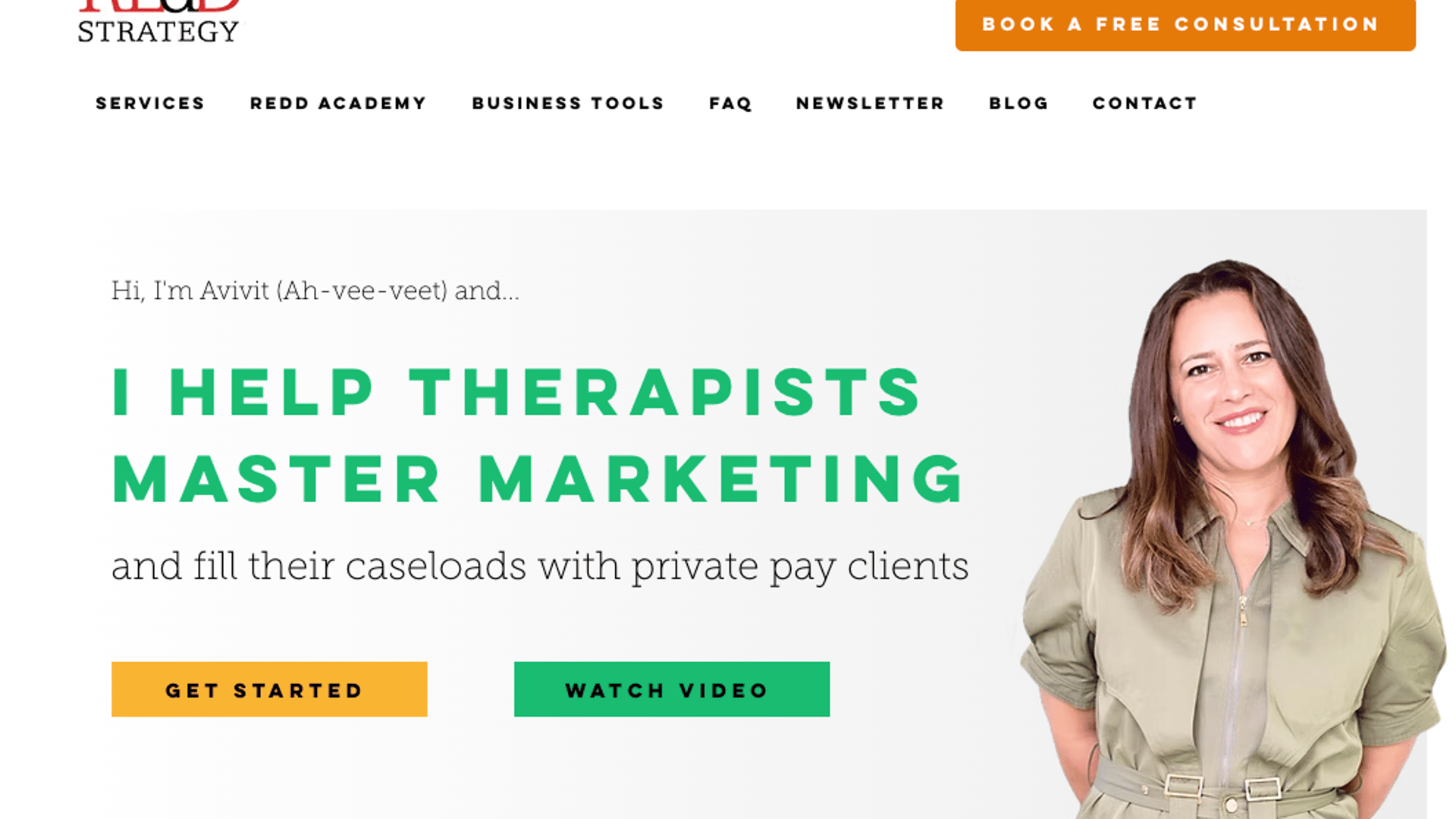Viewport: 1456px width, 819px height.
Task: Navigate to the Blog
Action: pyautogui.click(x=1018, y=103)
